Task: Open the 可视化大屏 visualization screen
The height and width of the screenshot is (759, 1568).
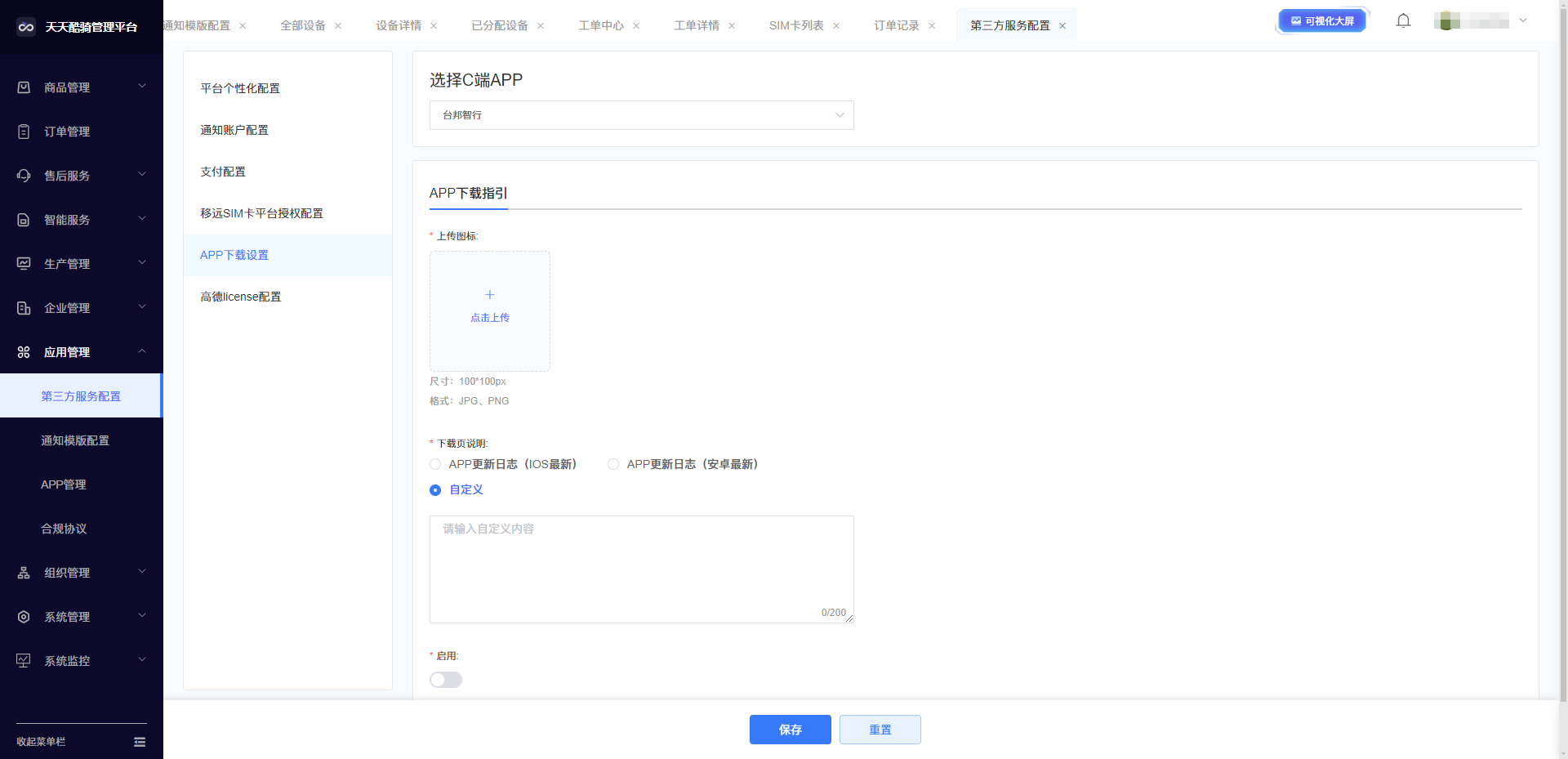Action: 1322,21
